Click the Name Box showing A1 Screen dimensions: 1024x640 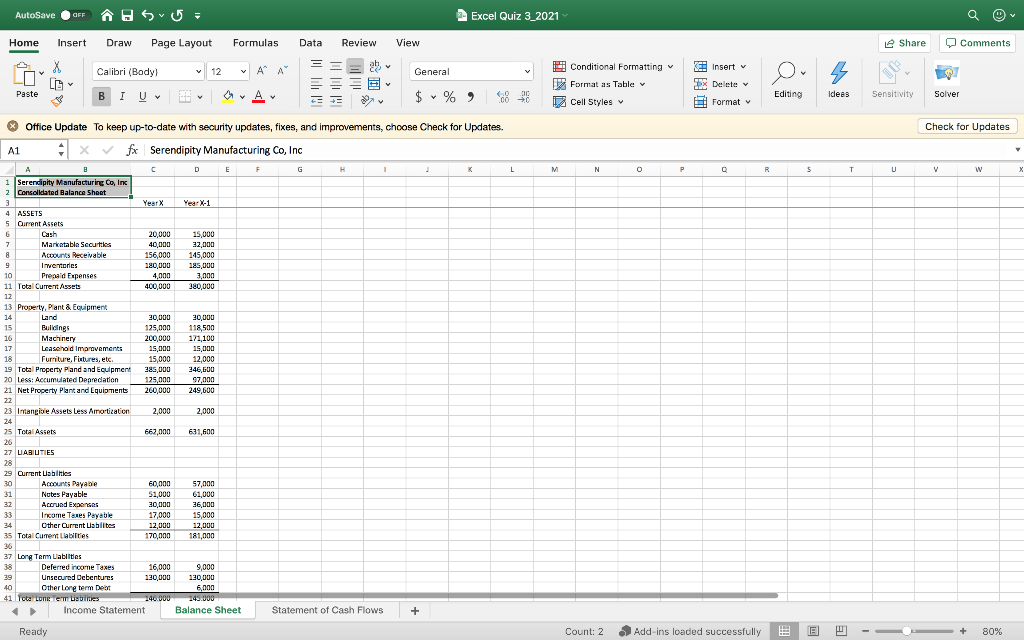click(29, 150)
